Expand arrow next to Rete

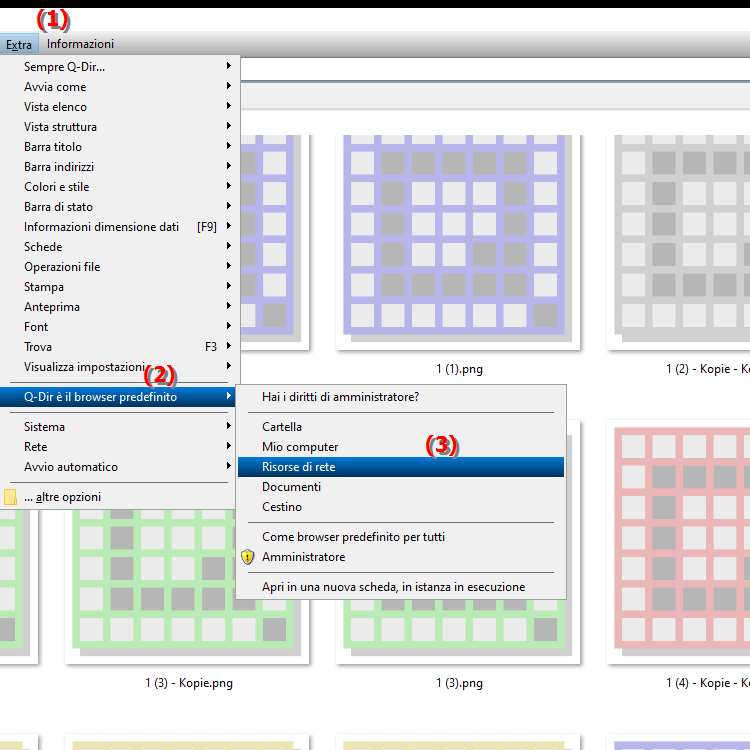tap(229, 446)
